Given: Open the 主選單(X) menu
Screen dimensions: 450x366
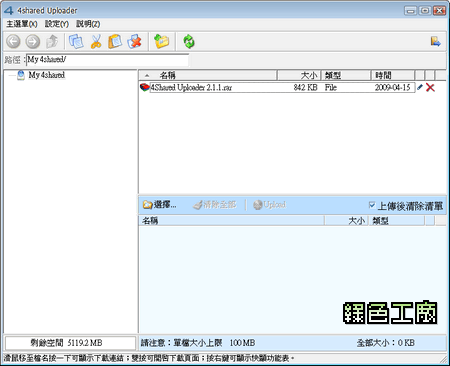Looking at the screenshot, I should pos(22,24).
